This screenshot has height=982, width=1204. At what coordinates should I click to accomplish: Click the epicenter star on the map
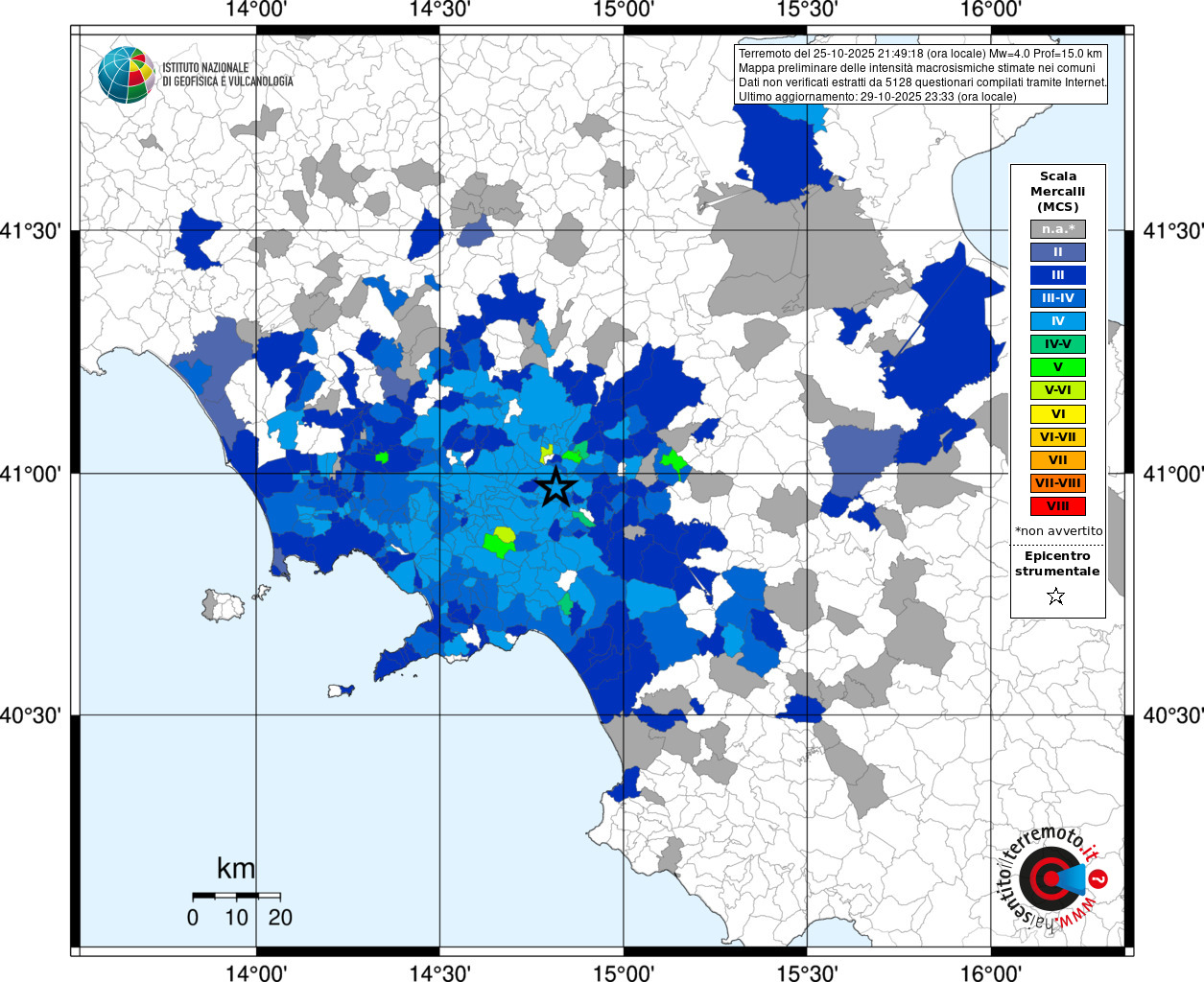click(x=555, y=487)
